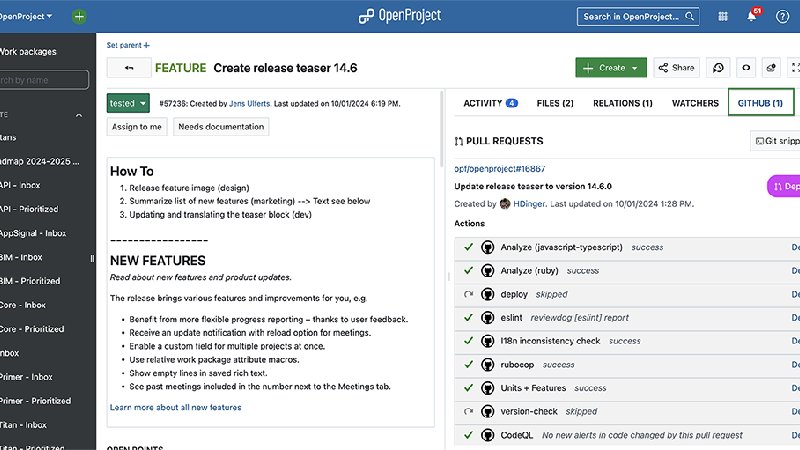Click the reminder icon beside the watch button
The image size is (800, 450).
click(x=771, y=67)
